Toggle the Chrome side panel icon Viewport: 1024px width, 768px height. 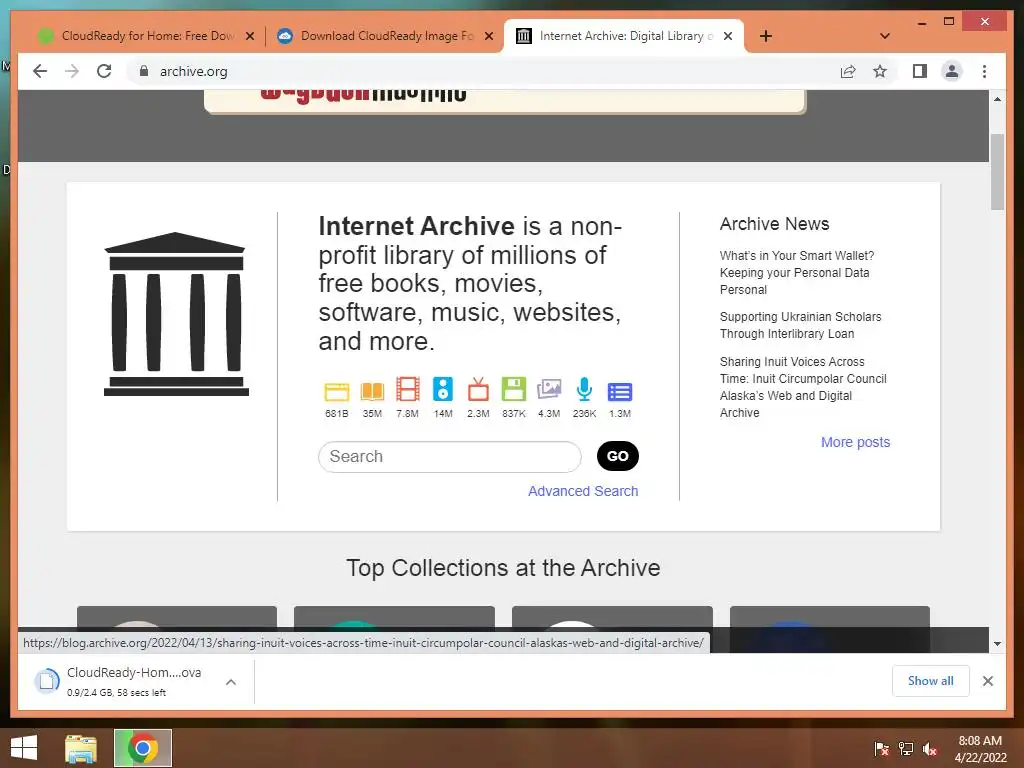(920, 71)
